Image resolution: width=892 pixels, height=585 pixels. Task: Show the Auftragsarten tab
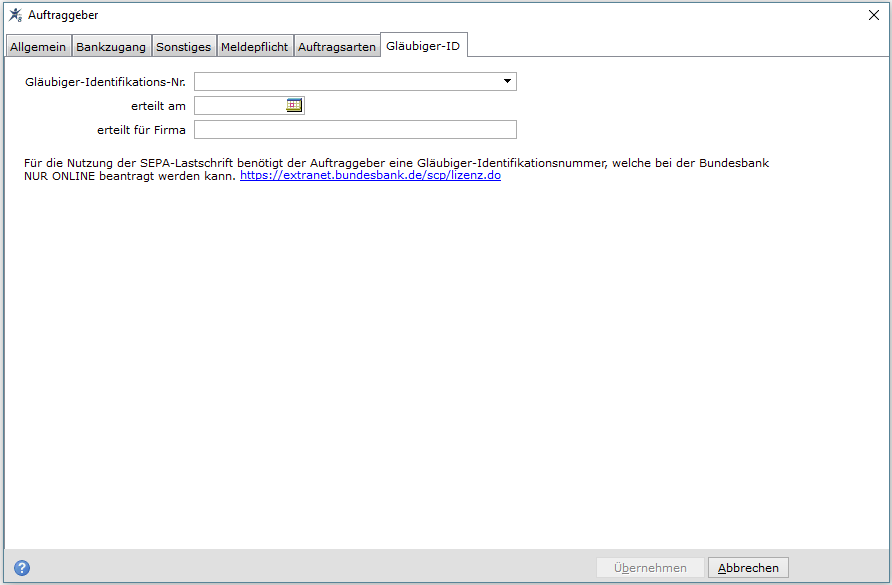(337, 47)
